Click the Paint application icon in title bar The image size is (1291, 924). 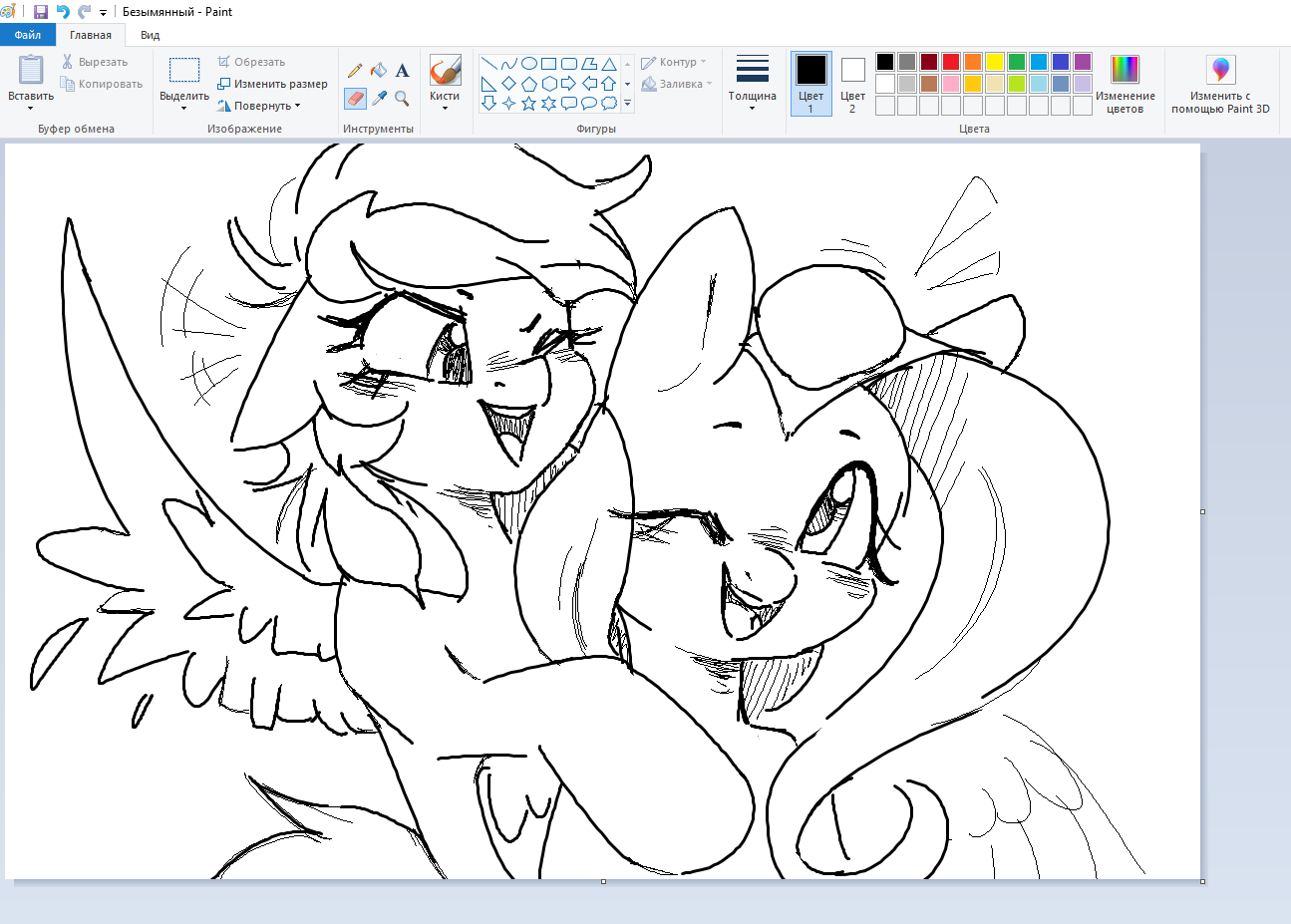click(x=9, y=12)
